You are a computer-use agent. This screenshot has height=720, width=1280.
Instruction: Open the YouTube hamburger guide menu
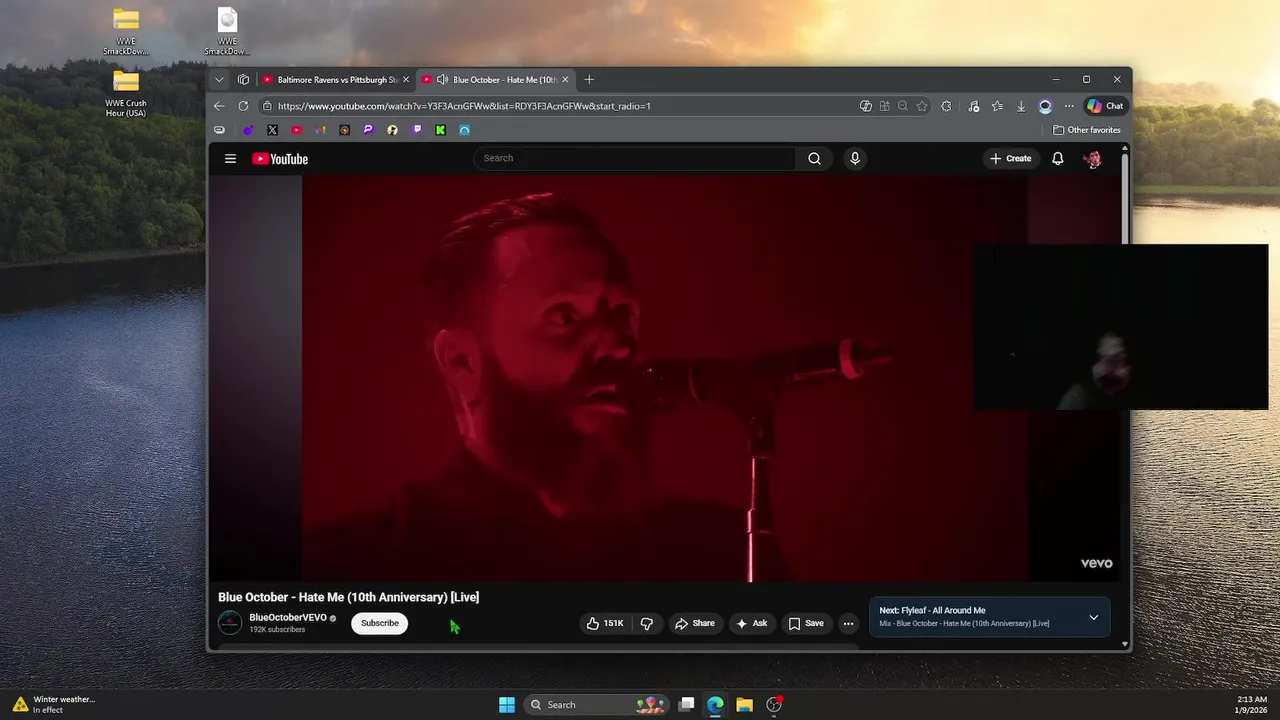tap(230, 158)
